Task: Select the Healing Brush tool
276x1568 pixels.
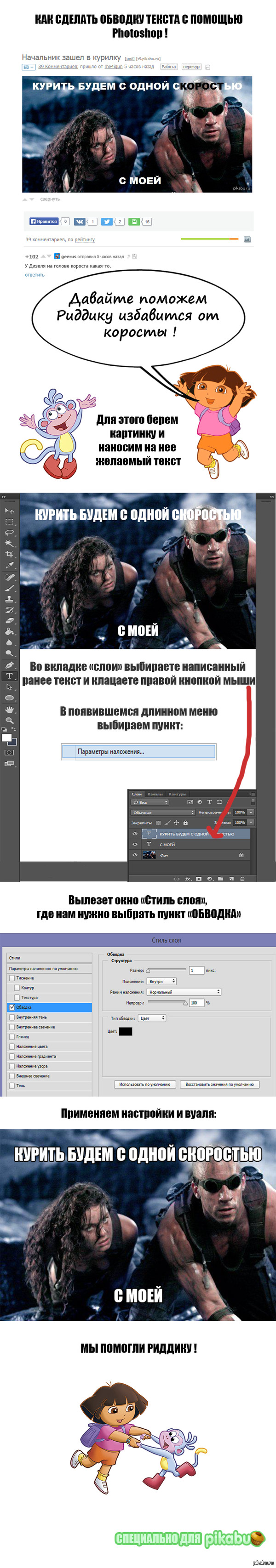Action: pos(9,577)
